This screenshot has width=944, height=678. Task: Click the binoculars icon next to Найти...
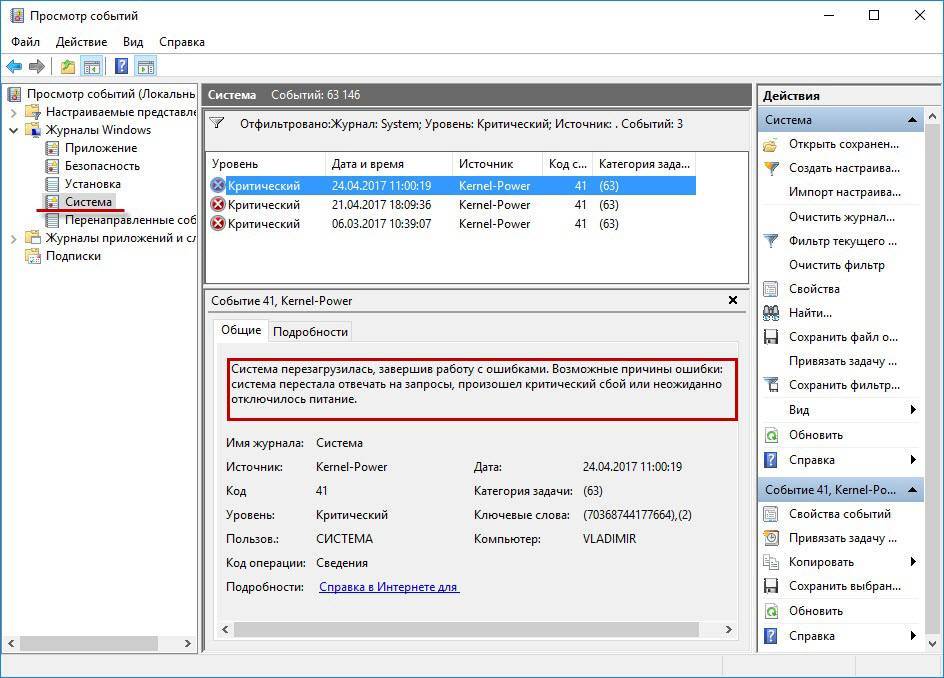(x=771, y=313)
